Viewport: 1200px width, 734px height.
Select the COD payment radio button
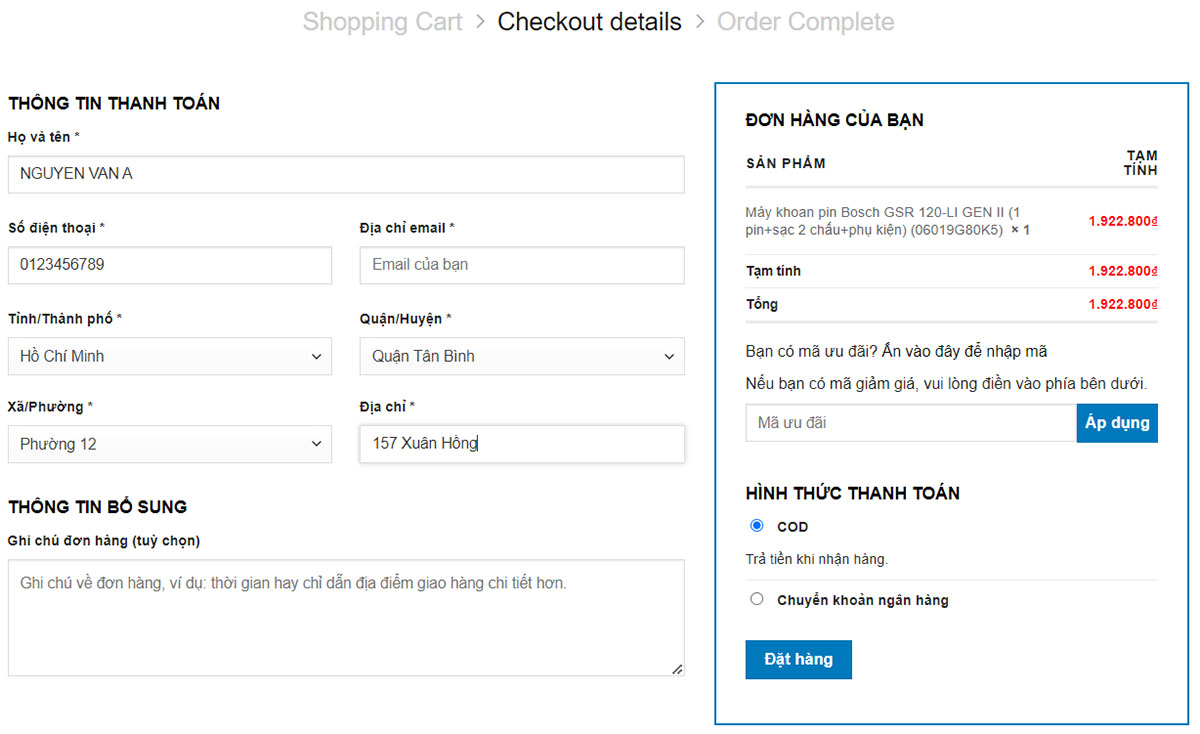(757, 526)
